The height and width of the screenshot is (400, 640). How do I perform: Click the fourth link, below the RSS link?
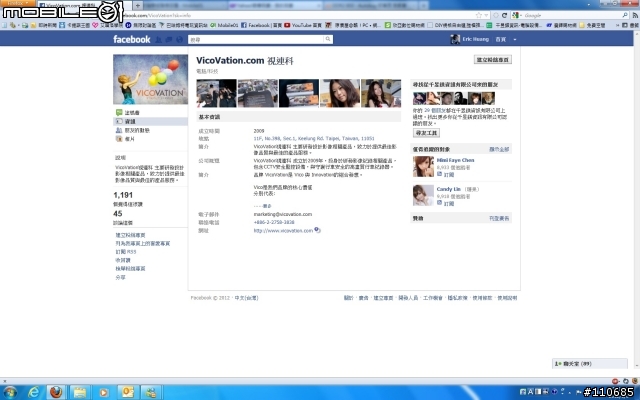click(x=123, y=260)
